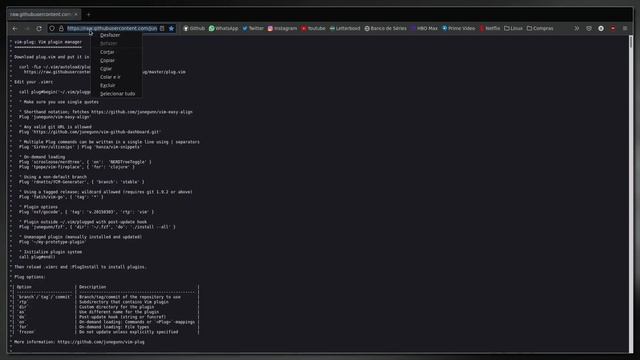This screenshot has width=640, height=360.
Task: Click 'Any valid git URL is allowed' line
Action: (55, 127)
